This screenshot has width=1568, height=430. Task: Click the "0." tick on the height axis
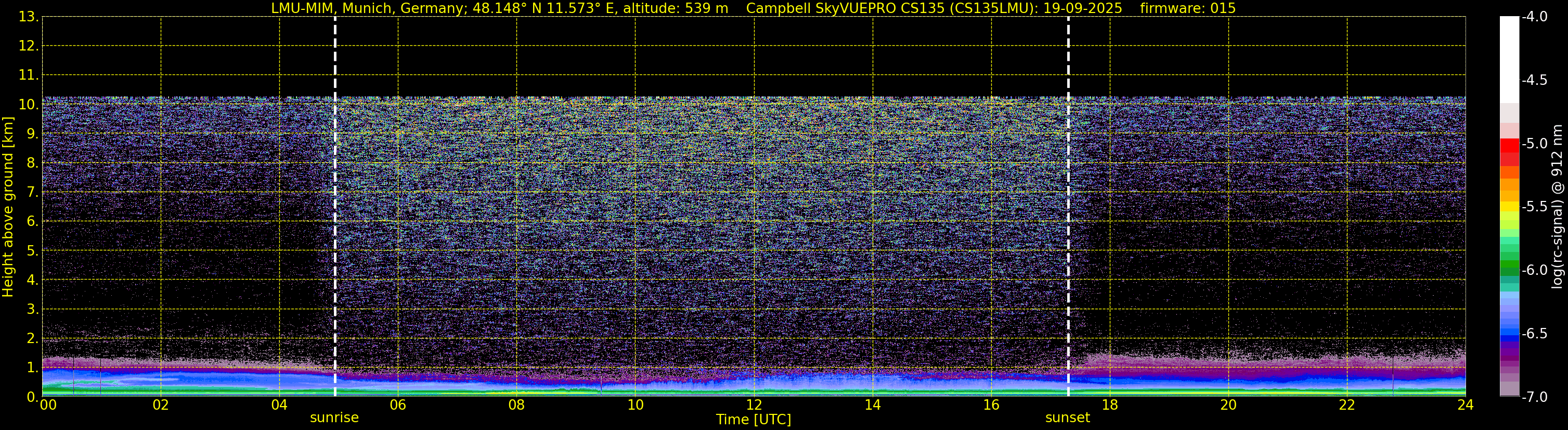pos(32,397)
